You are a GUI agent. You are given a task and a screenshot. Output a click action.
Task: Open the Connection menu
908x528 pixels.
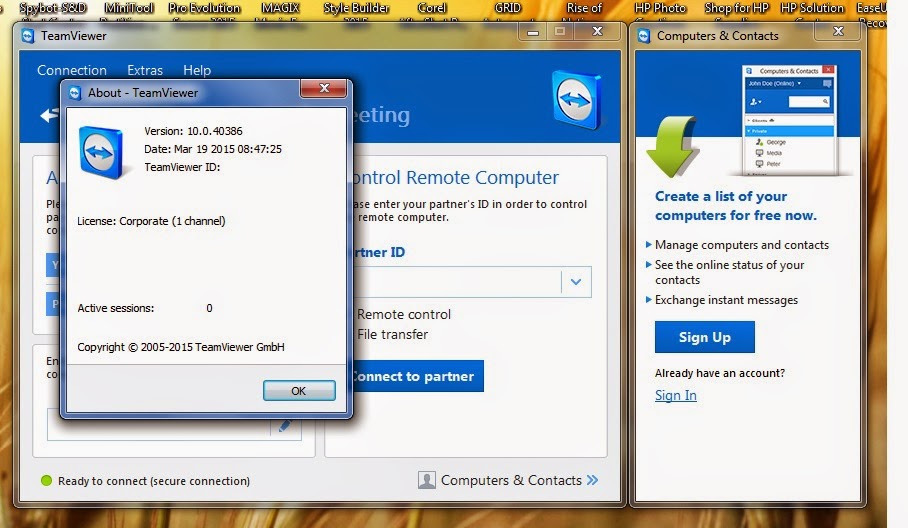(72, 70)
